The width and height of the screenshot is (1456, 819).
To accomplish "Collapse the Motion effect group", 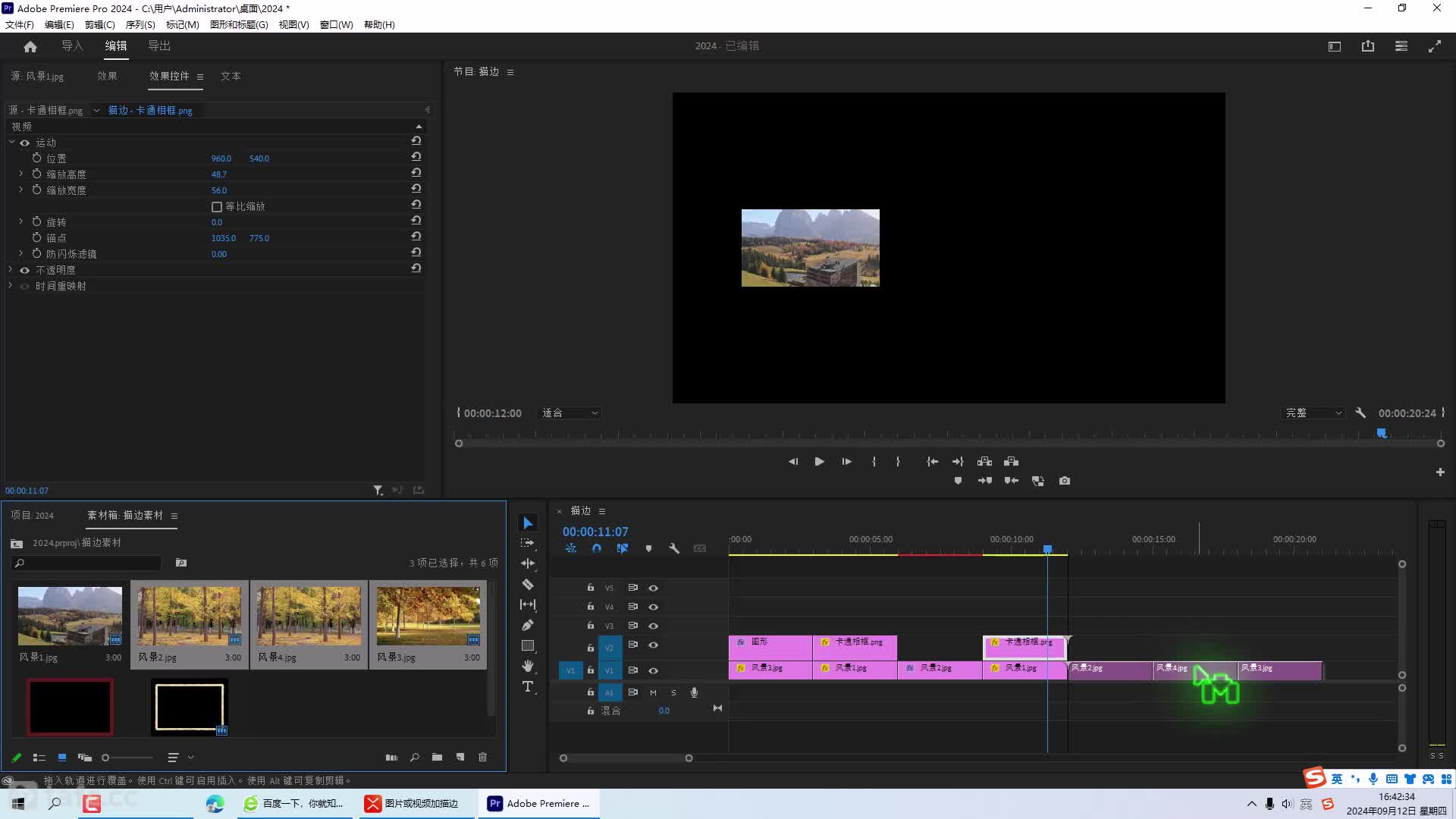I will (x=11, y=142).
